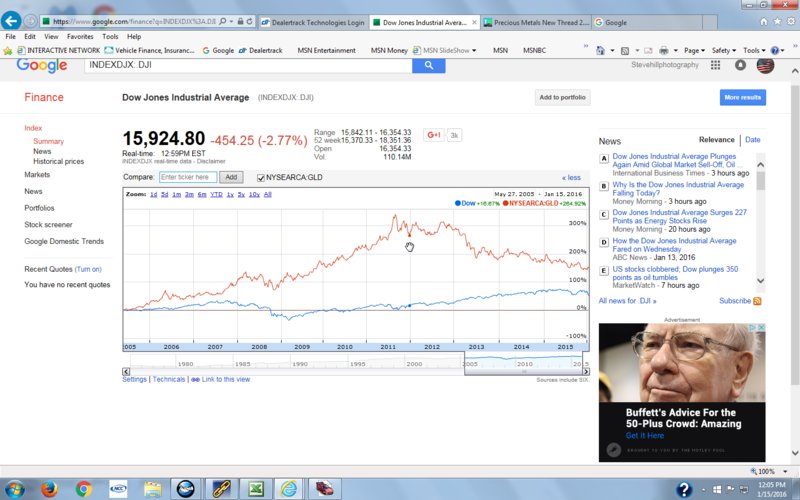Open the View menu

51,37
